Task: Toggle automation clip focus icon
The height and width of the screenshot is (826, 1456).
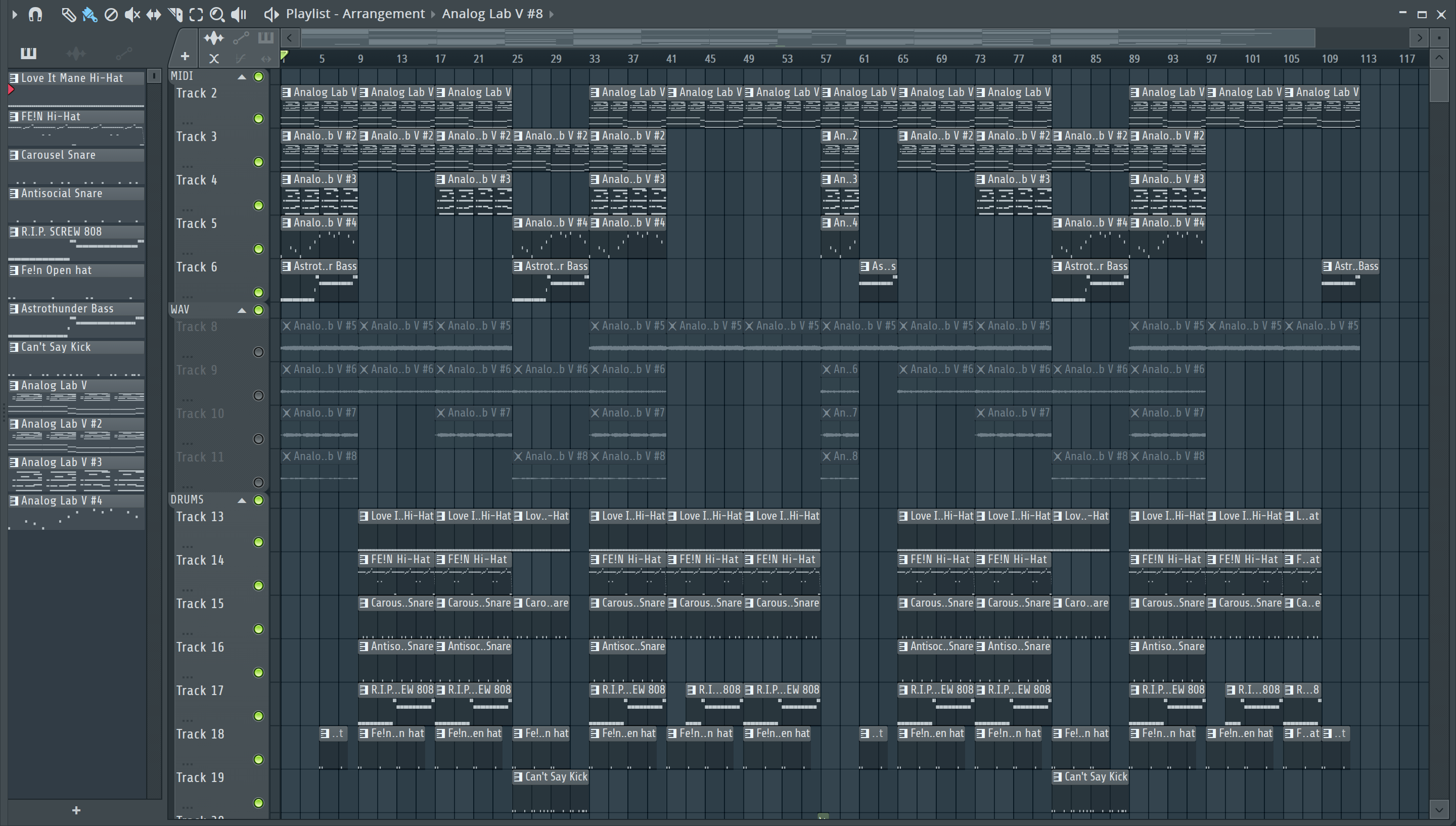Action: tap(241, 38)
